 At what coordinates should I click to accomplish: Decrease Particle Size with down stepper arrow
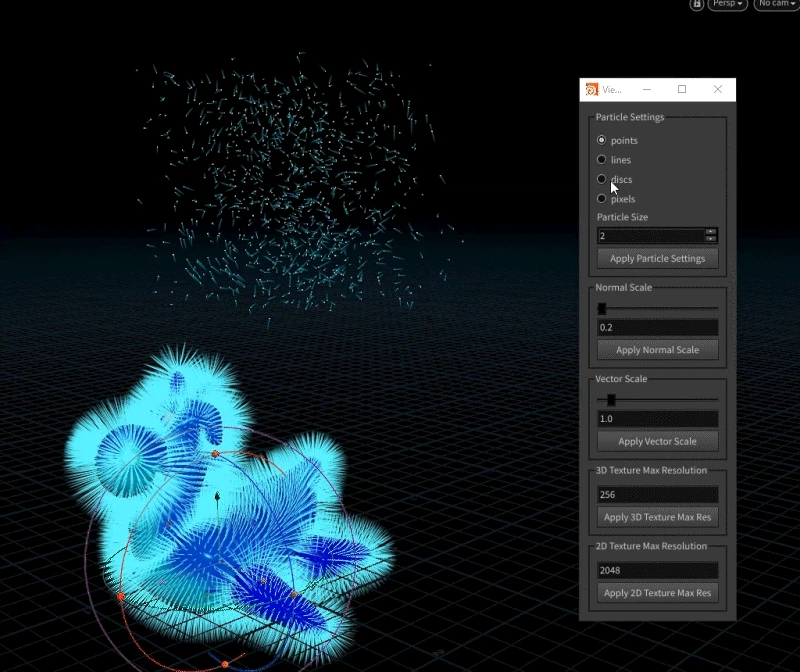point(711,239)
